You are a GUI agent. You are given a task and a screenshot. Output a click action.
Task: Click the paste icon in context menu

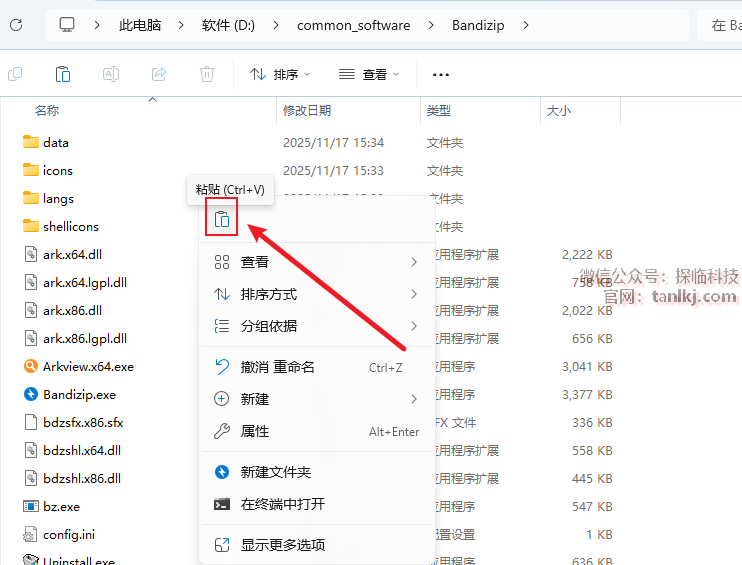click(221, 219)
